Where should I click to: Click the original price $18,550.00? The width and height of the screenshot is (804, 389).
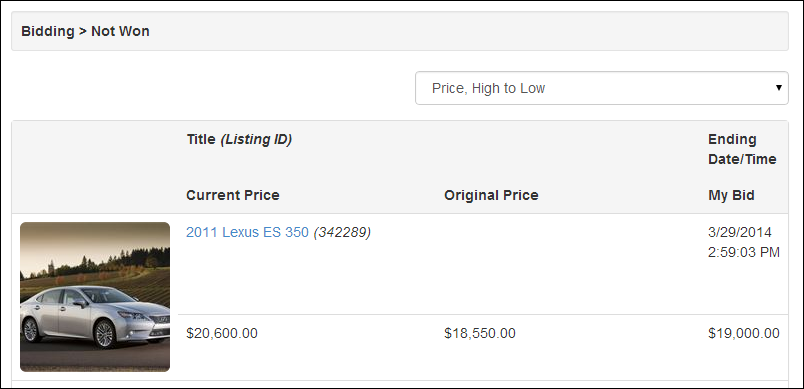click(x=480, y=334)
